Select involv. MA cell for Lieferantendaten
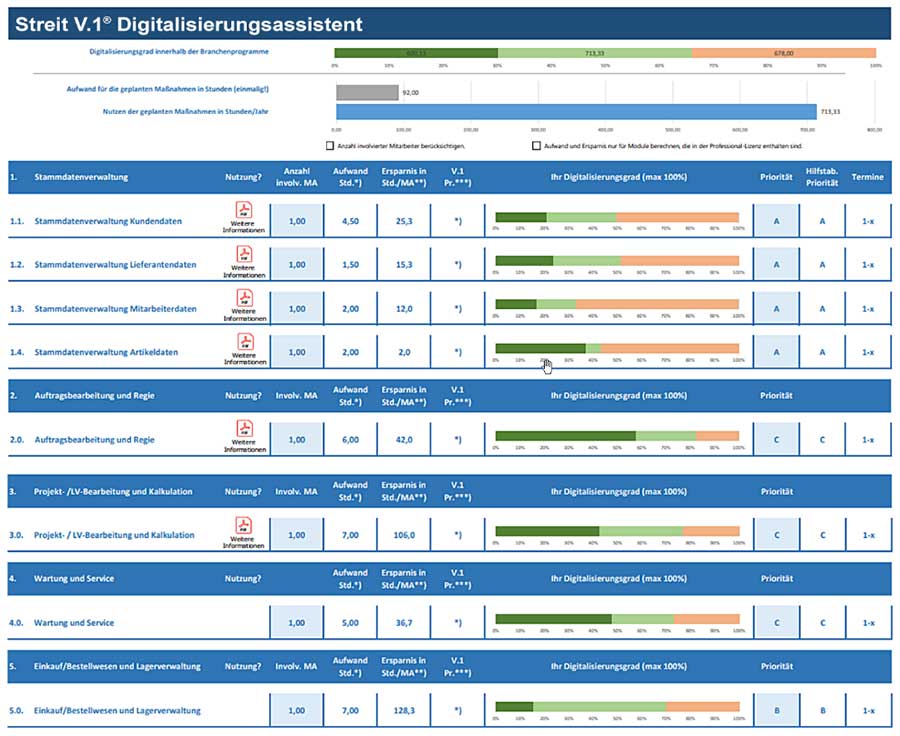 point(297,265)
